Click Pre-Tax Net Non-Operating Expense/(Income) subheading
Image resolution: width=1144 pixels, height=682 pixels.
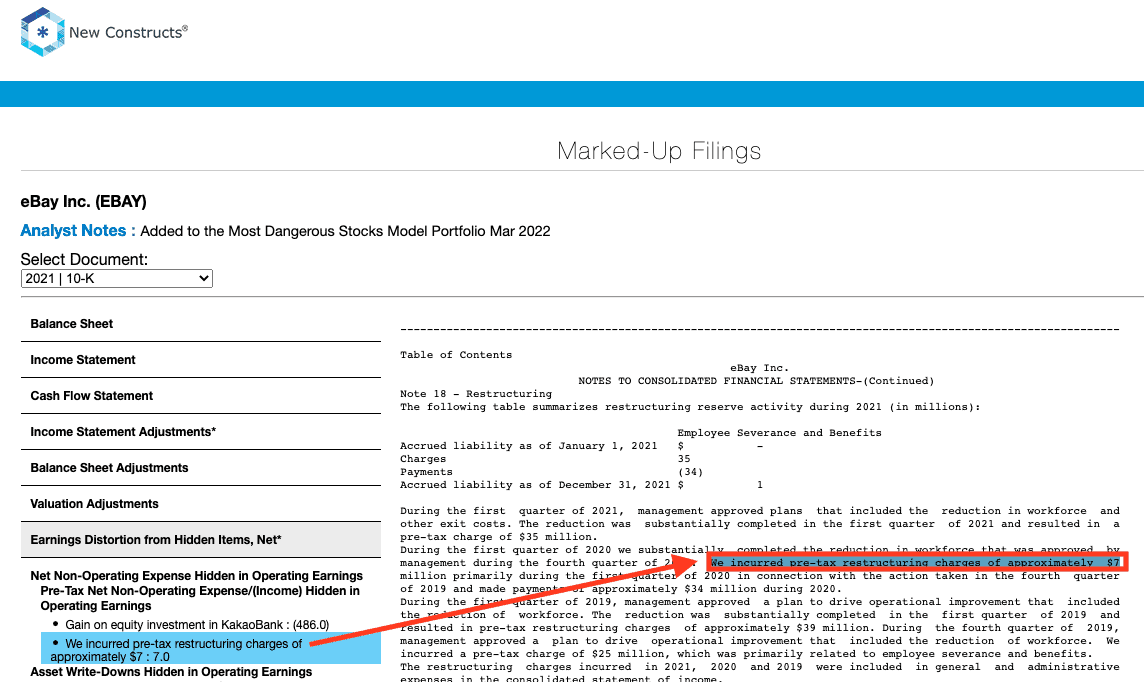[200, 598]
